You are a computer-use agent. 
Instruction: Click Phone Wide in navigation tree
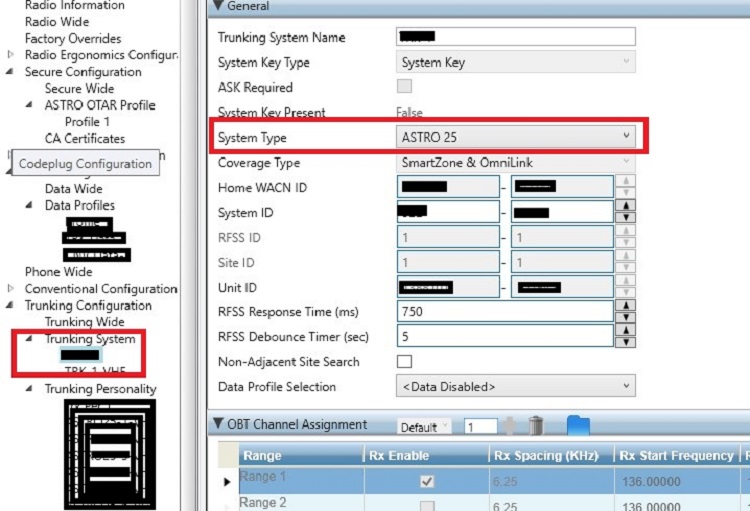[x=58, y=271]
